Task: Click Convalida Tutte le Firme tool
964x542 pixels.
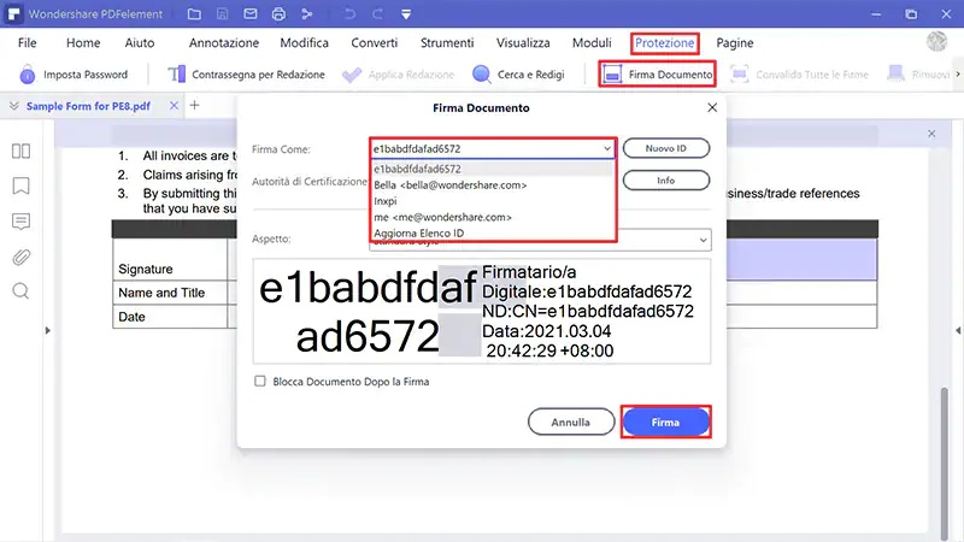Action: pos(799,74)
